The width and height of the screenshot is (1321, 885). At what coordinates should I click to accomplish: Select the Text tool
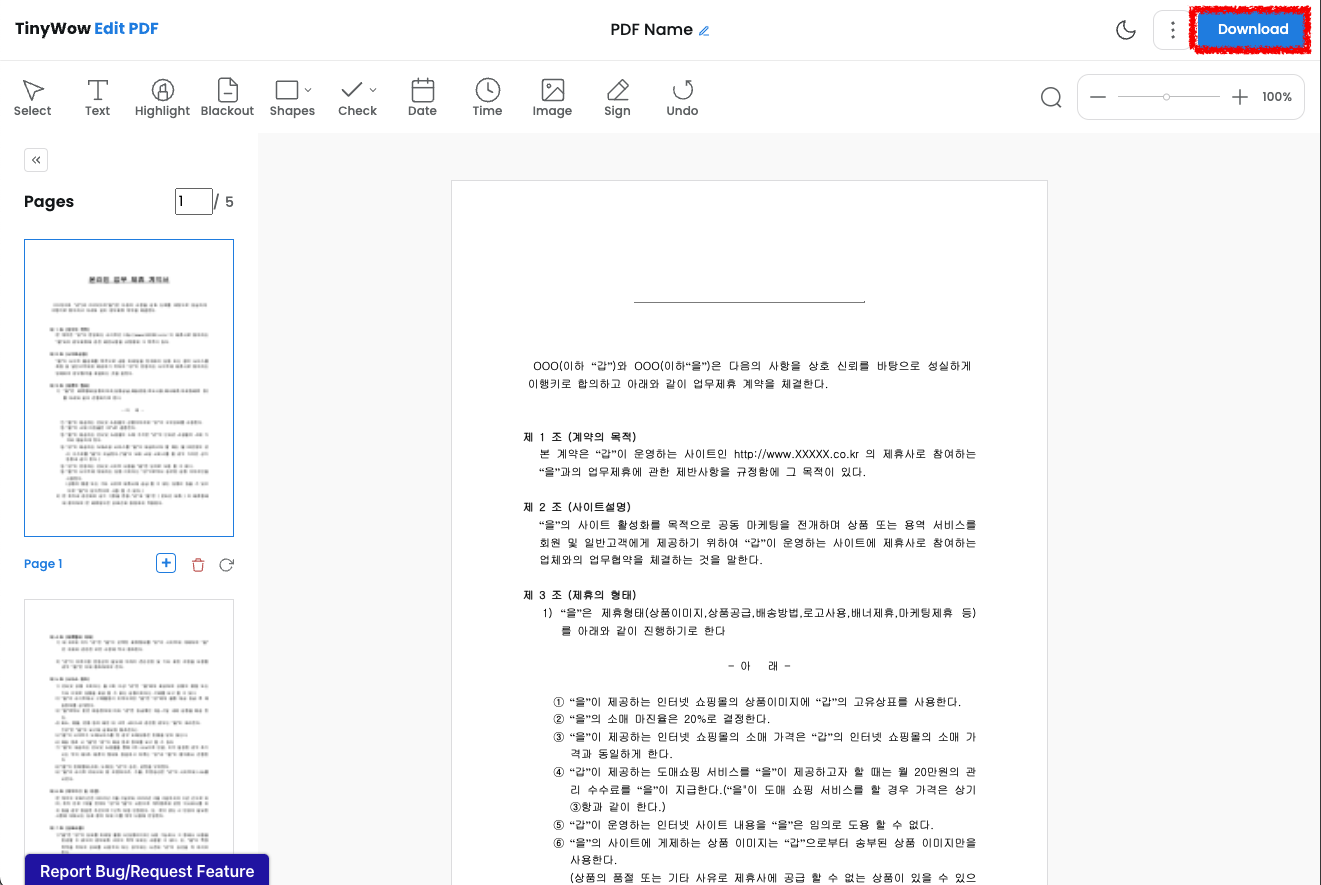click(x=97, y=97)
